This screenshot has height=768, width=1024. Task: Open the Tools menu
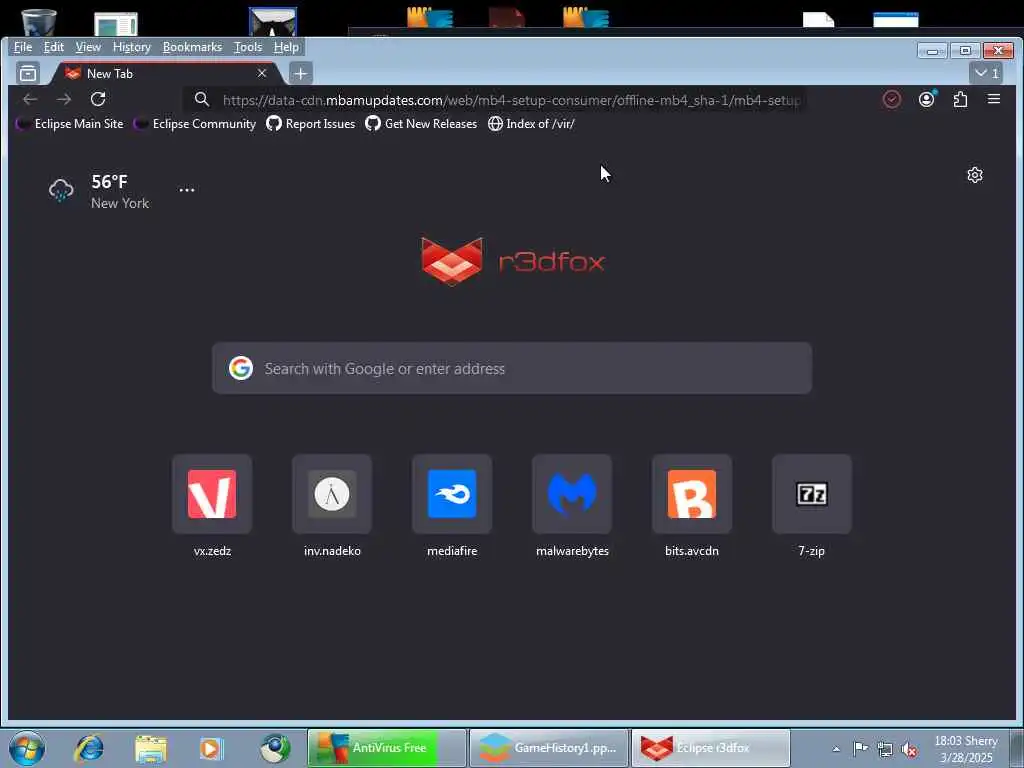tap(248, 47)
